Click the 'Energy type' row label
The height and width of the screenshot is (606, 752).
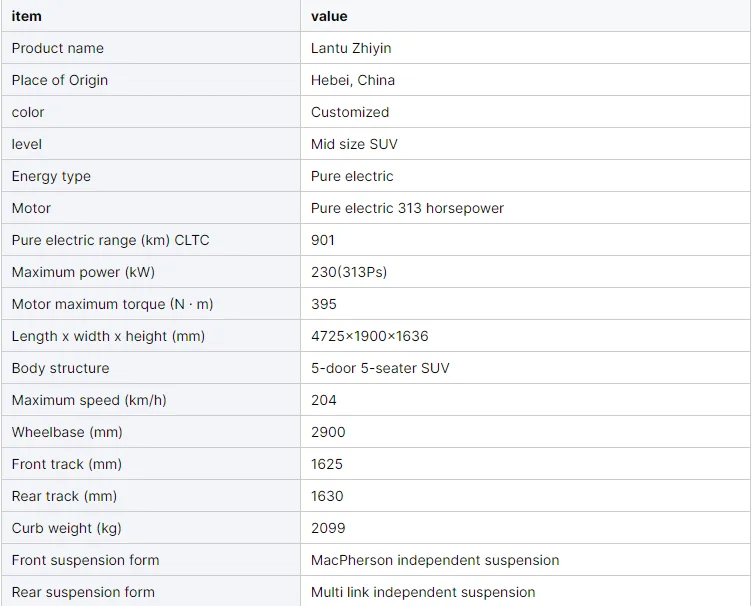tap(51, 176)
